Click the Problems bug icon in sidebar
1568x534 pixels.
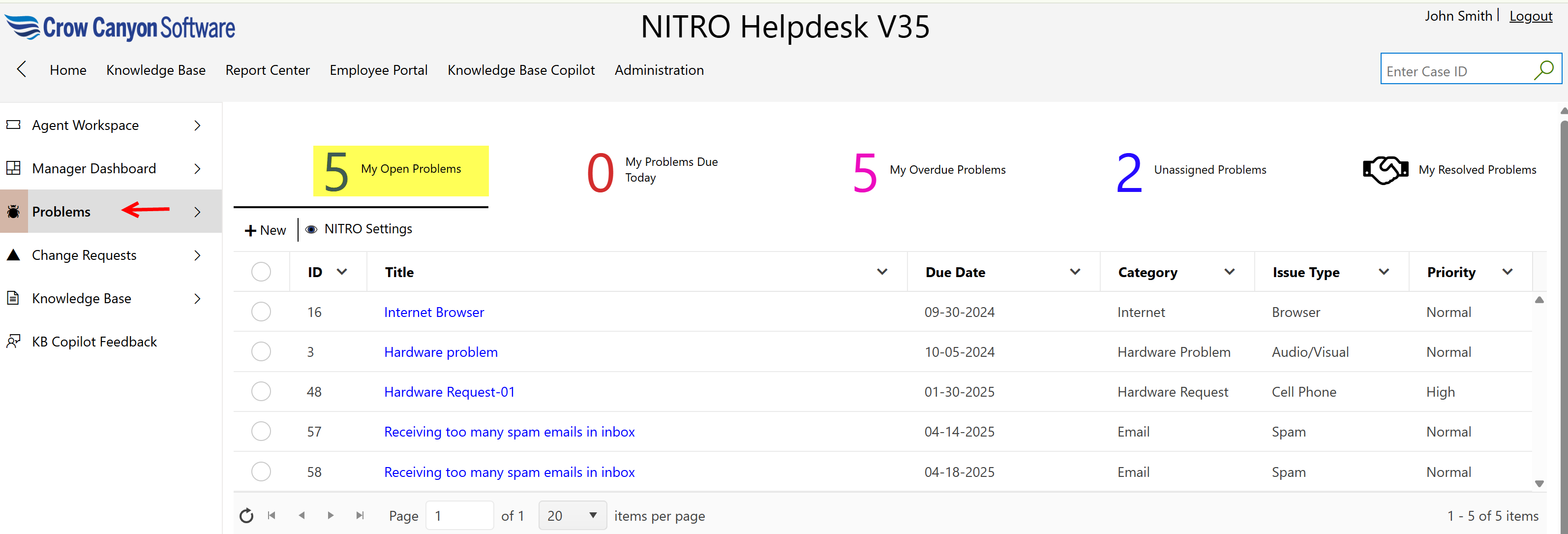click(13, 212)
